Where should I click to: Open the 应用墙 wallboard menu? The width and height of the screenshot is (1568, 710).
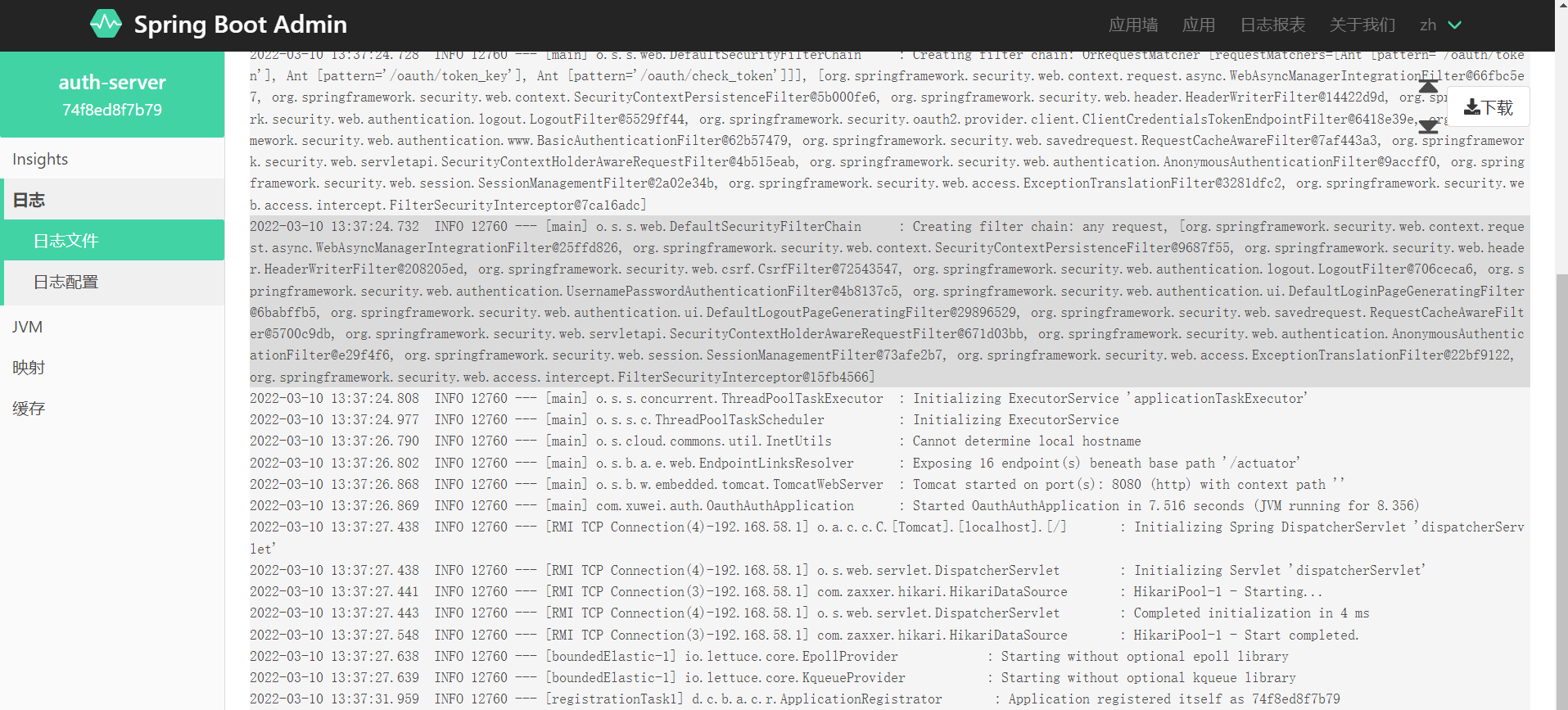pyautogui.click(x=1133, y=25)
